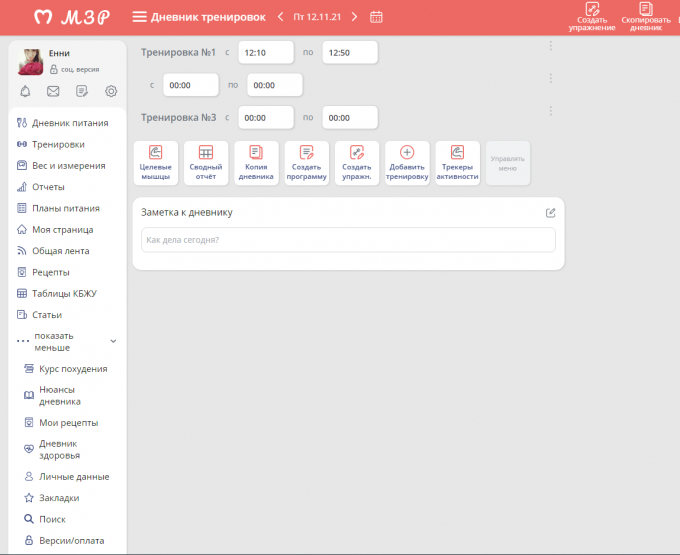Select Рецепты in the sidebar menu
This screenshot has height=555, width=680.
tap(50, 272)
